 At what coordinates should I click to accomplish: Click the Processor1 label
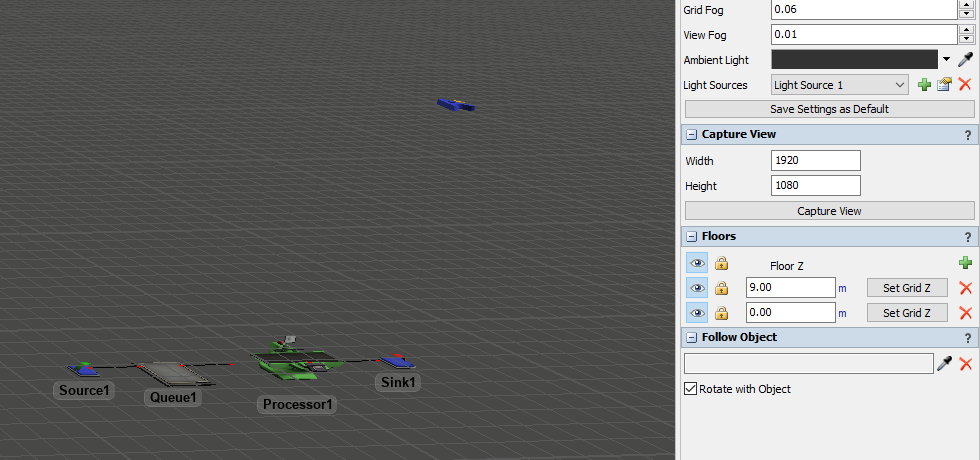pyautogui.click(x=297, y=404)
